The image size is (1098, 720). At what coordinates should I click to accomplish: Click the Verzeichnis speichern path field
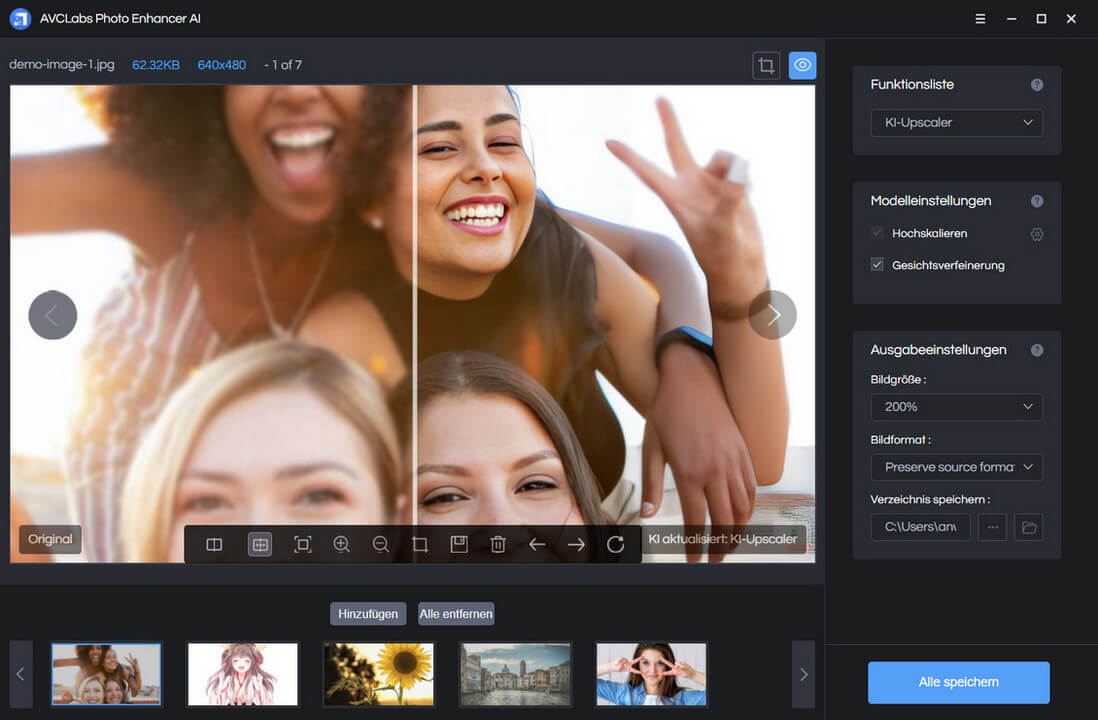click(920, 527)
